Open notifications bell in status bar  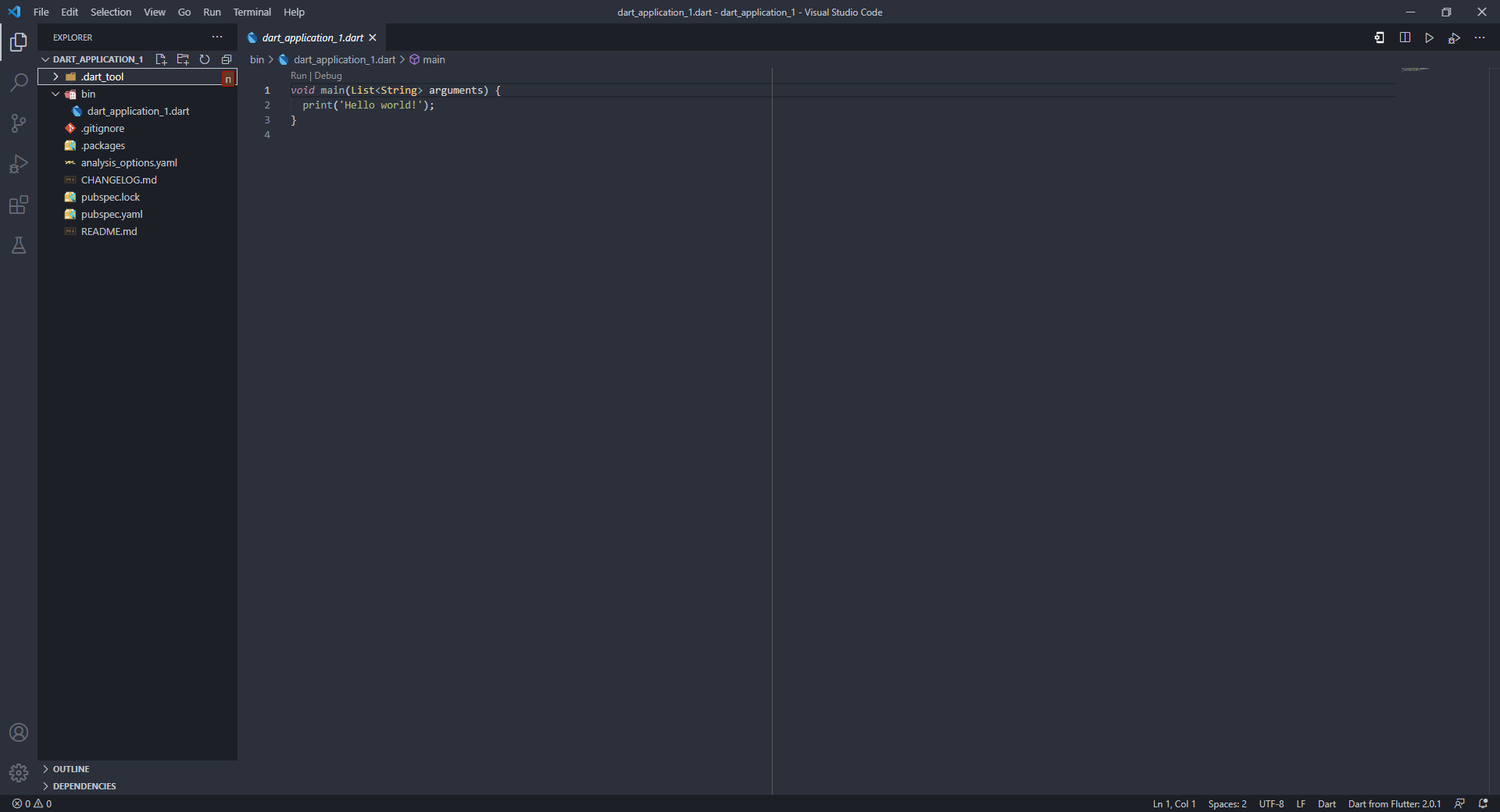[1483, 803]
